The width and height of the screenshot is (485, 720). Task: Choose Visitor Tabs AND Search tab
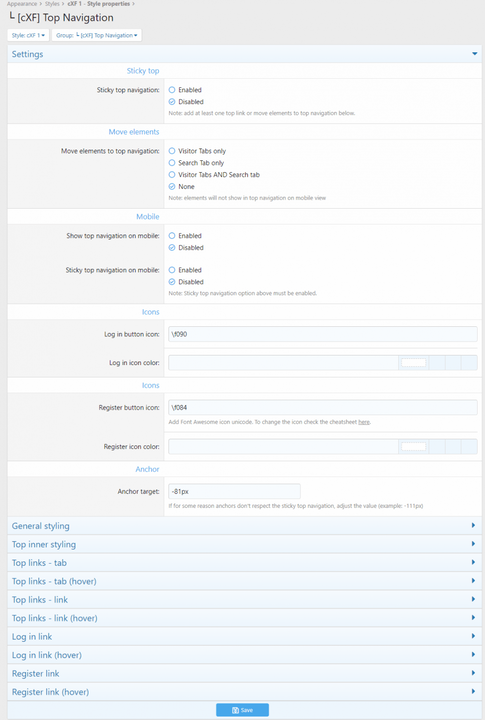(172, 174)
